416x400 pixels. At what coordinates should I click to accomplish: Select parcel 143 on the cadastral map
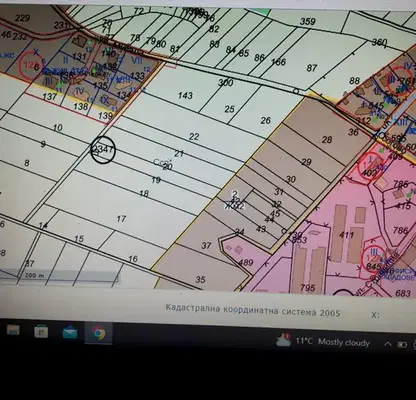click(x=185, y=96)
